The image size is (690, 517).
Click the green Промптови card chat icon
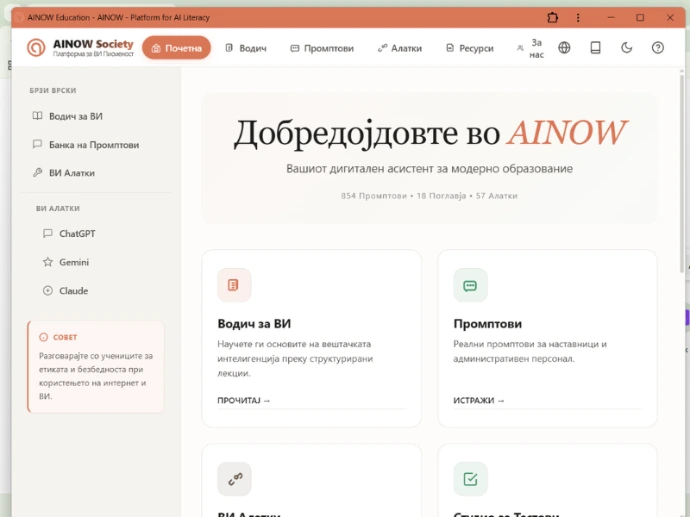470,285
